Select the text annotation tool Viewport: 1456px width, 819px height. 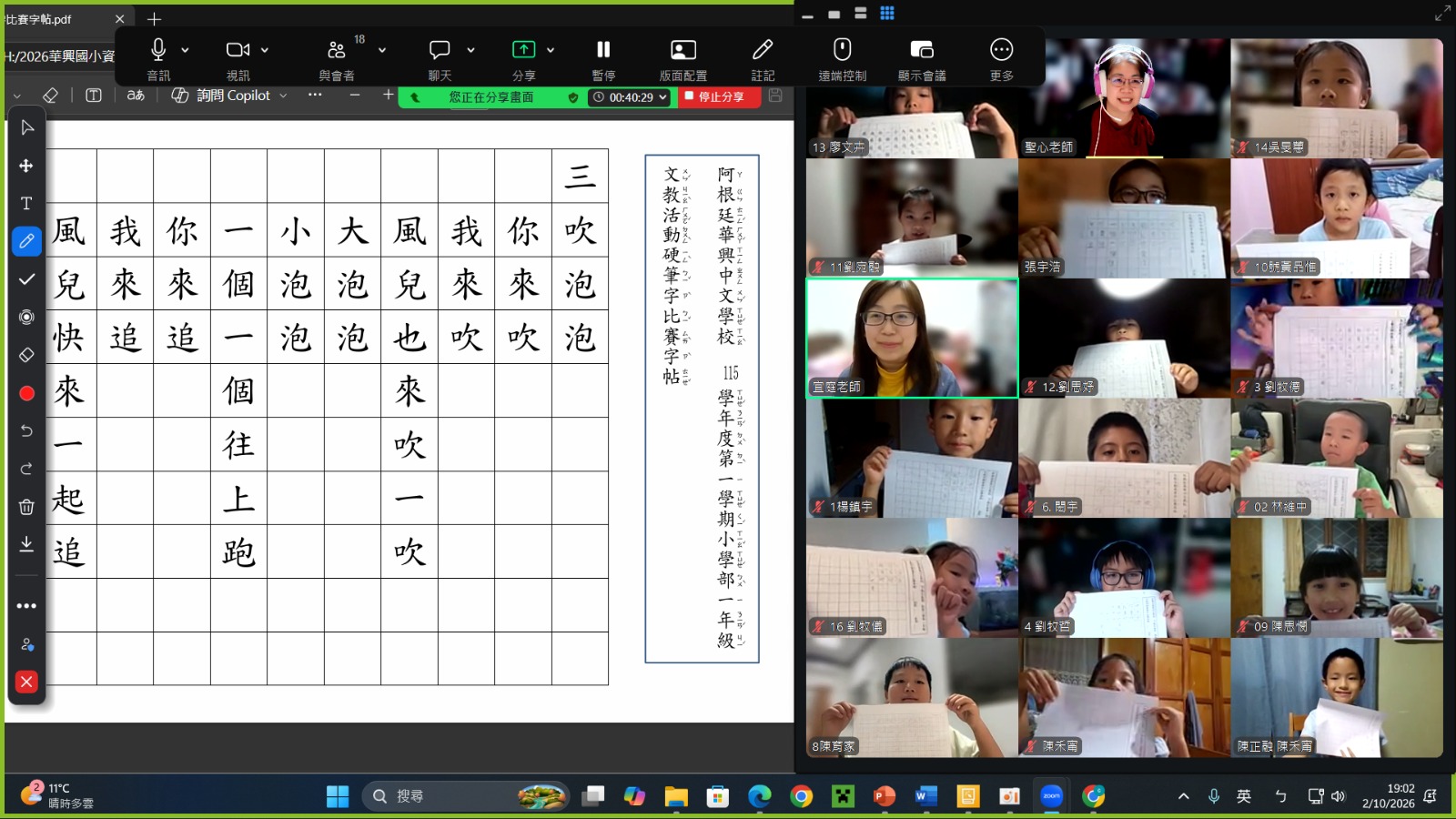[x=26, y=203]
